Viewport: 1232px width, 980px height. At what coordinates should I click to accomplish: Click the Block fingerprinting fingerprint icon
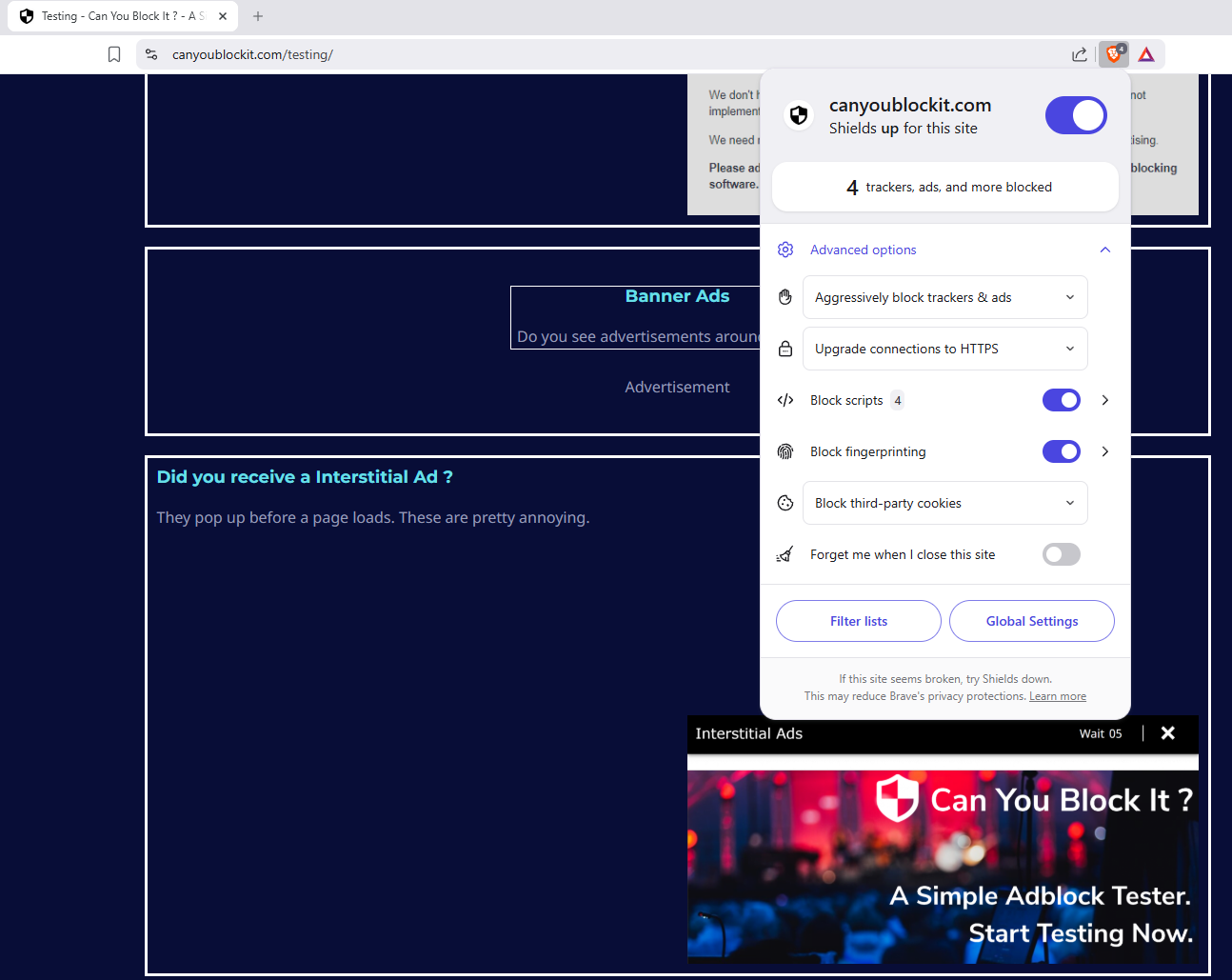785,451
